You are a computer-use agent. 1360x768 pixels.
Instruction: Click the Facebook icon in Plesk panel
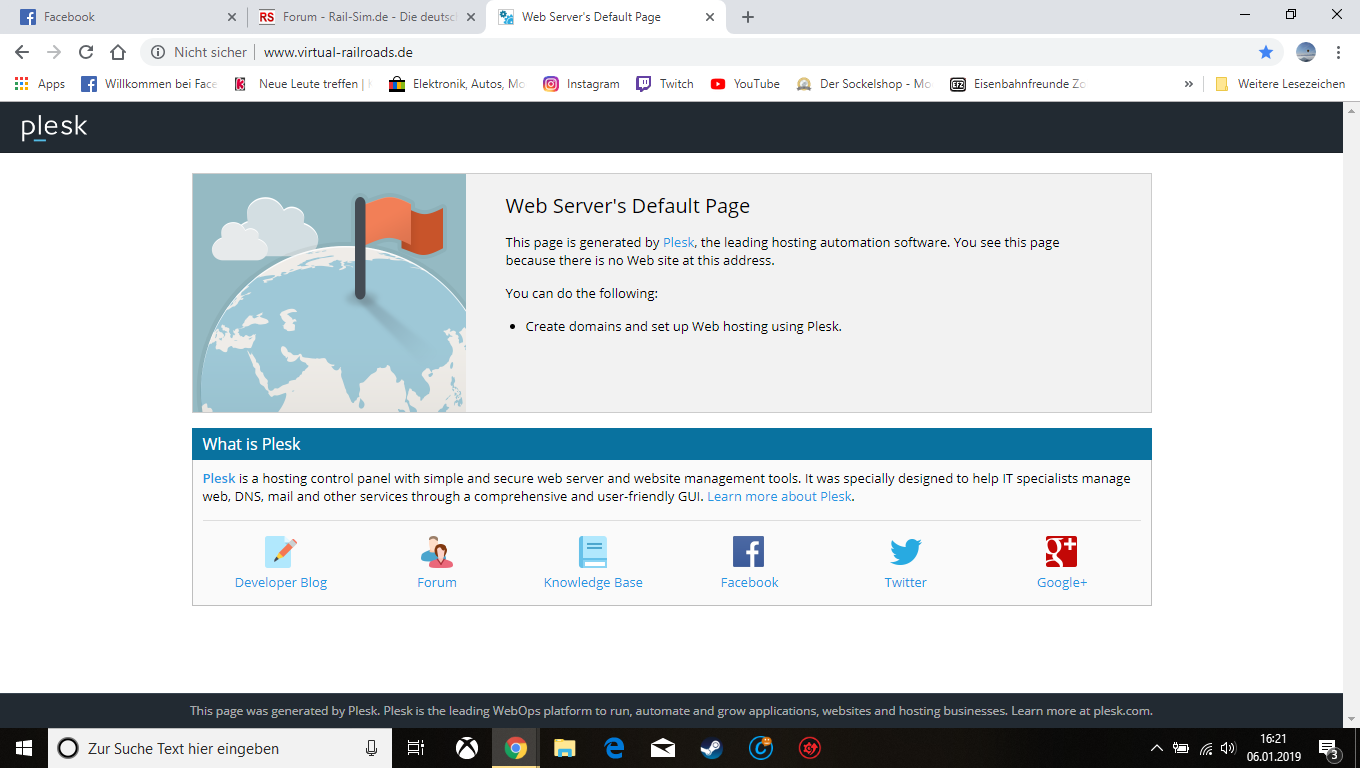click(x=749, y=552)
